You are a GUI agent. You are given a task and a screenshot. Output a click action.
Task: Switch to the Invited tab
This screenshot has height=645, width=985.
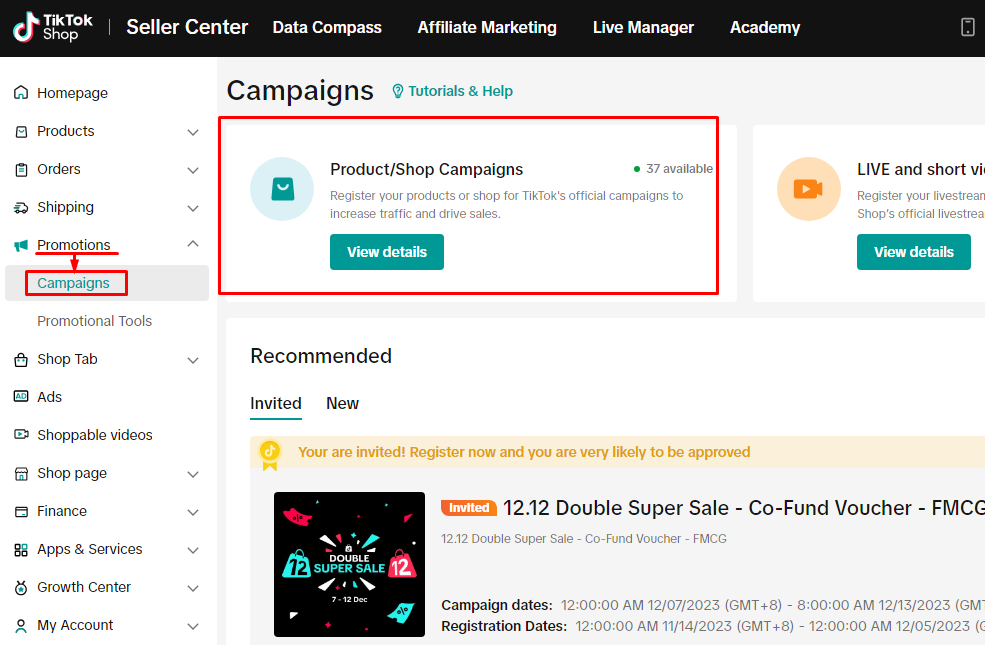276,403
